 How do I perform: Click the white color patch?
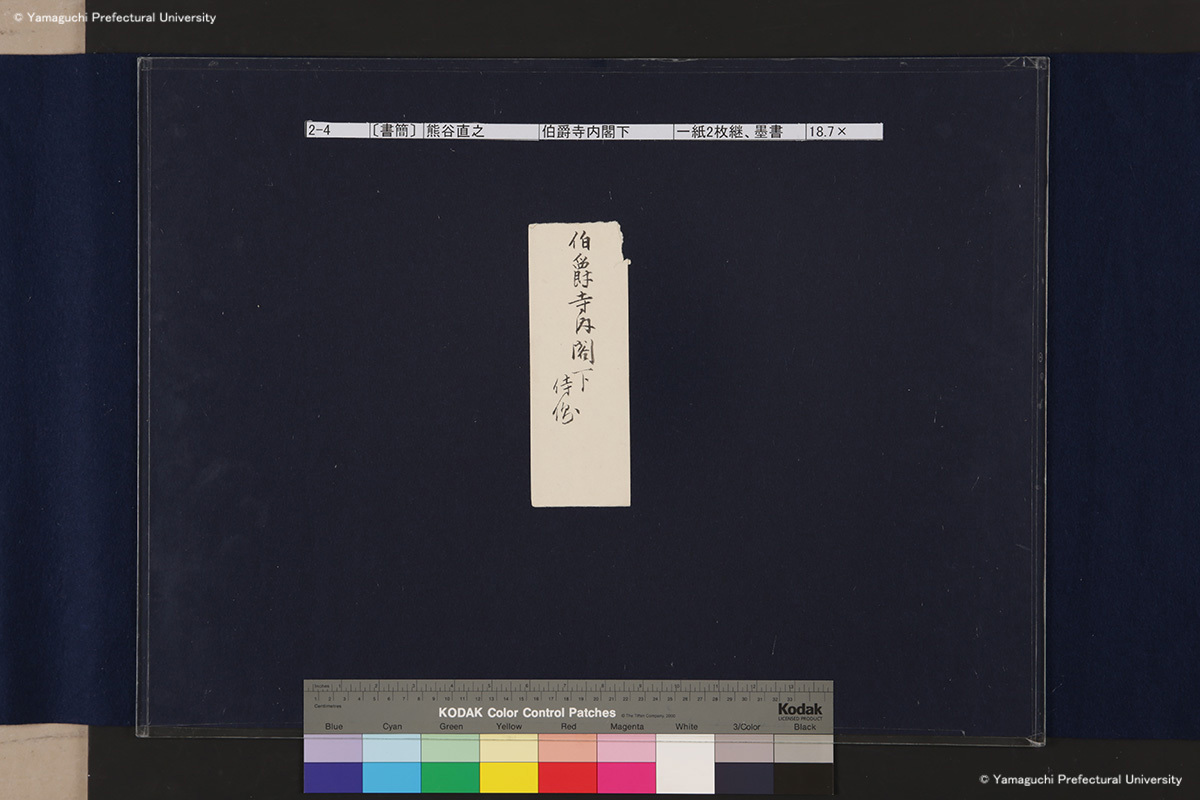(x=685, y=764)
